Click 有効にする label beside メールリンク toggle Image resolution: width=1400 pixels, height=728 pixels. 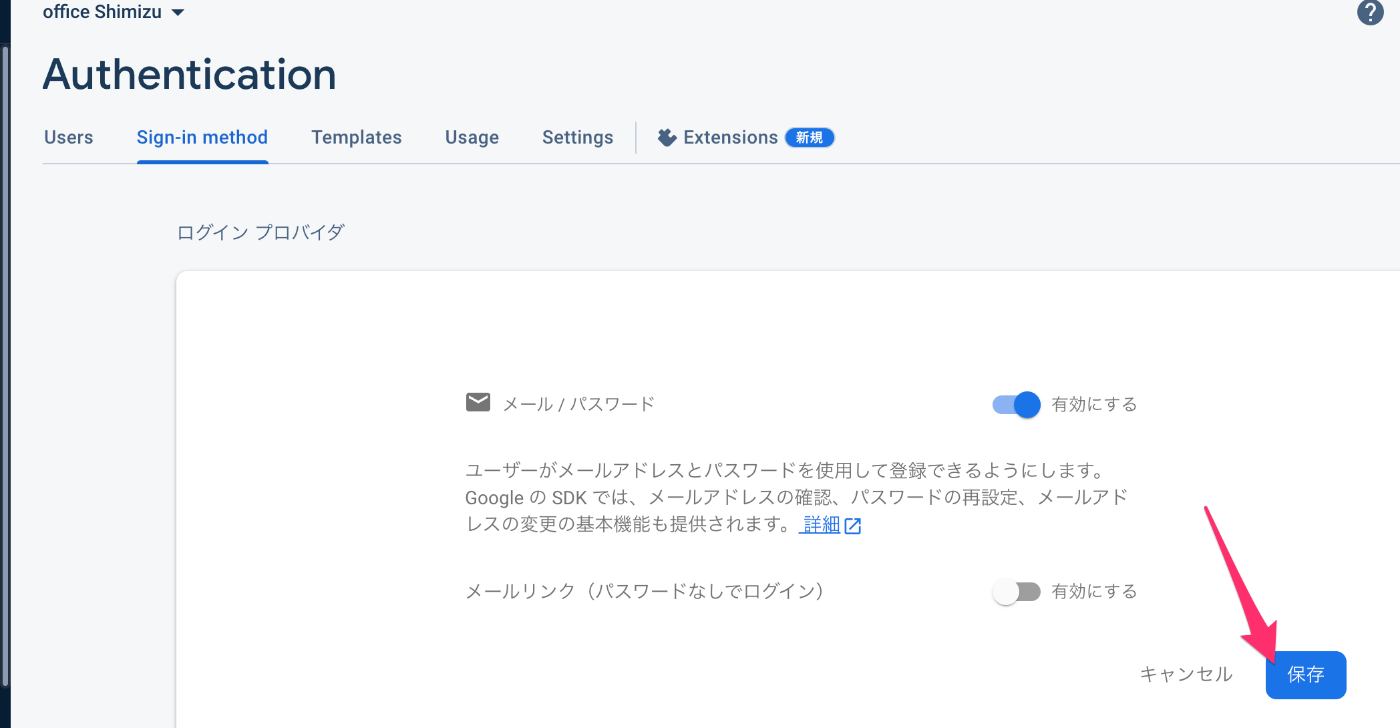point(1094,592)
